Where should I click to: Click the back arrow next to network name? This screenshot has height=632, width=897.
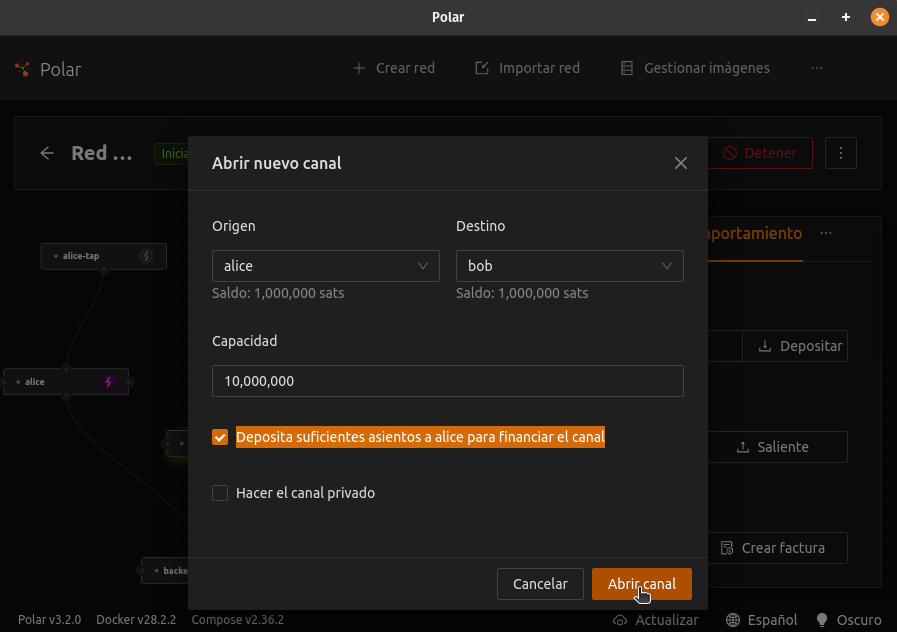pyautogui.click(x=47, y=153)
